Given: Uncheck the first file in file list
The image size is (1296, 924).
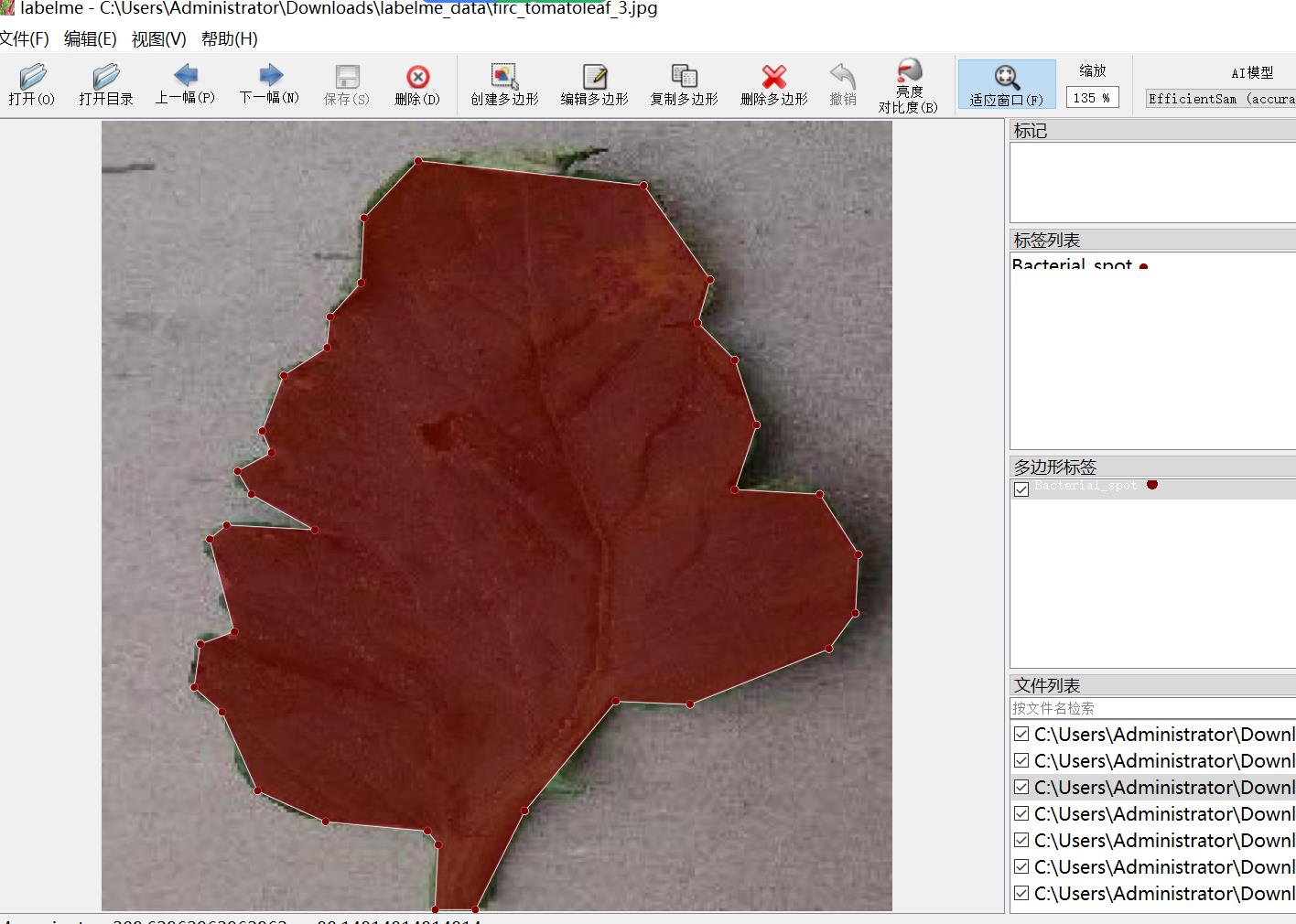Looking at the screenshot, I should (1021, 734).
